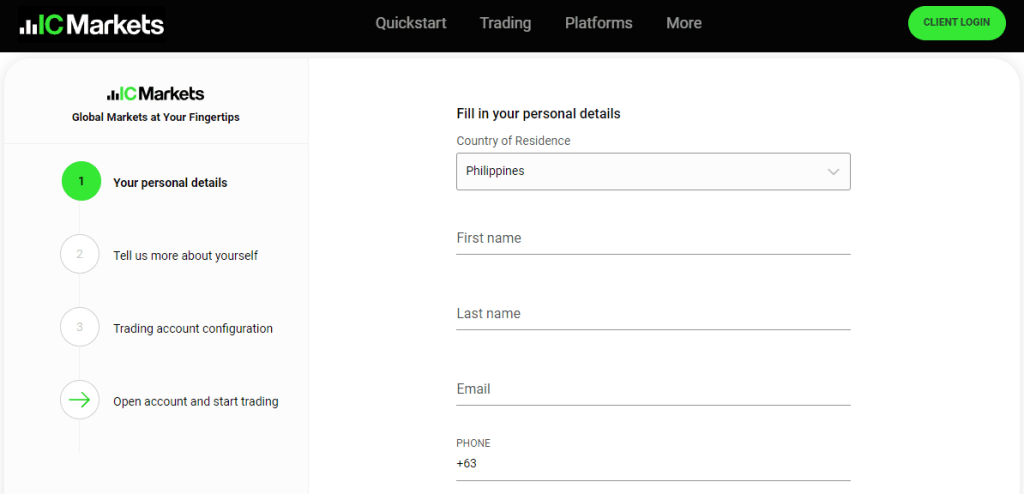Focus the Last name field

pos(653,314)
